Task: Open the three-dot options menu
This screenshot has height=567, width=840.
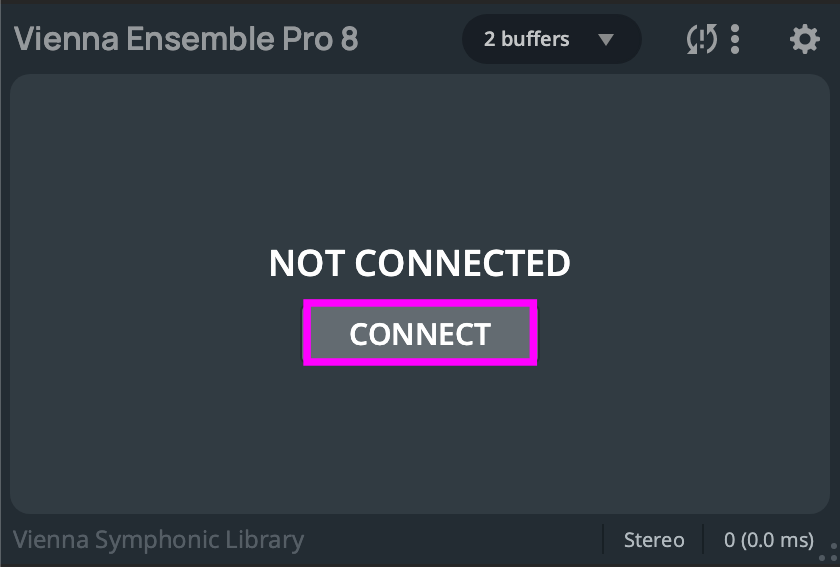Action: tap(735, 40)
